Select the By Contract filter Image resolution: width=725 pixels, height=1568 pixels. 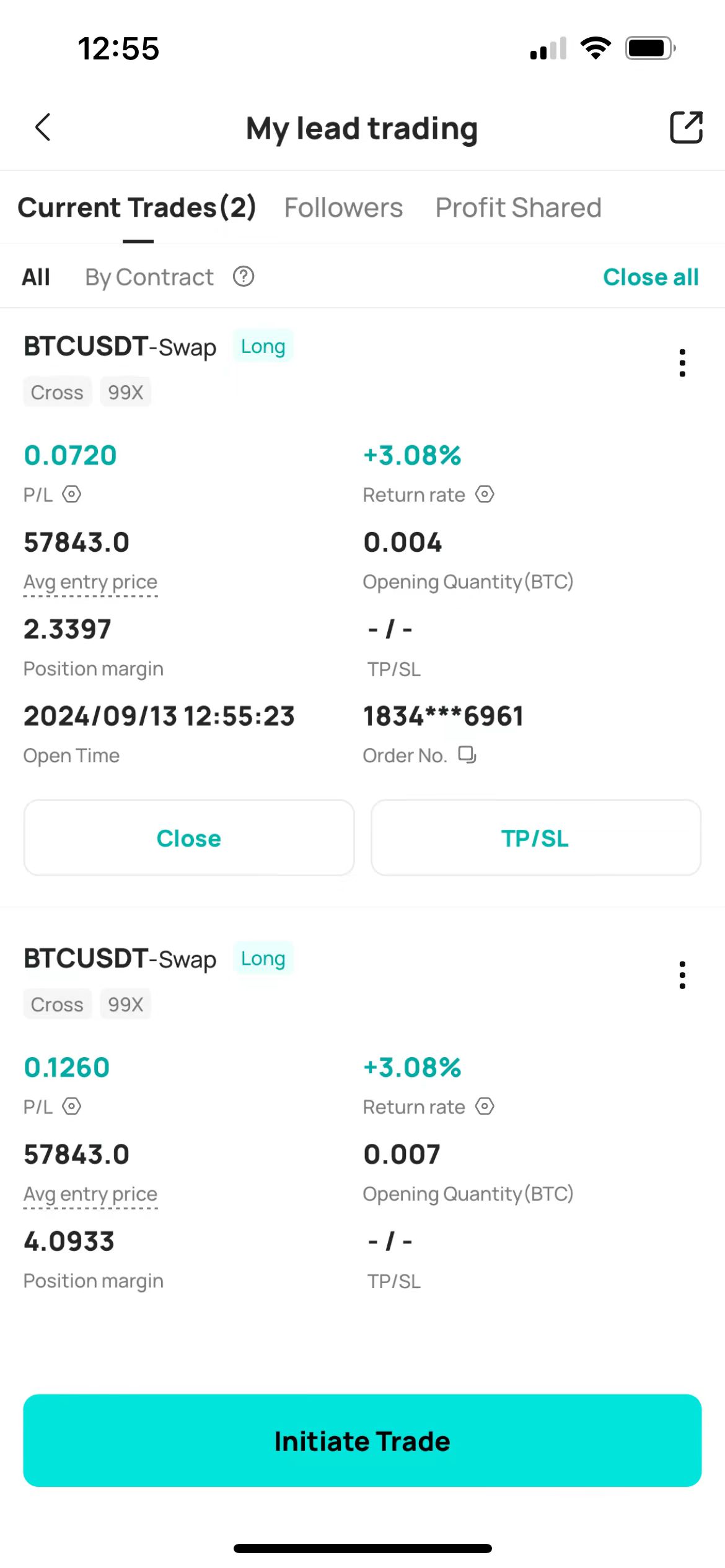[x=149, y=277]
